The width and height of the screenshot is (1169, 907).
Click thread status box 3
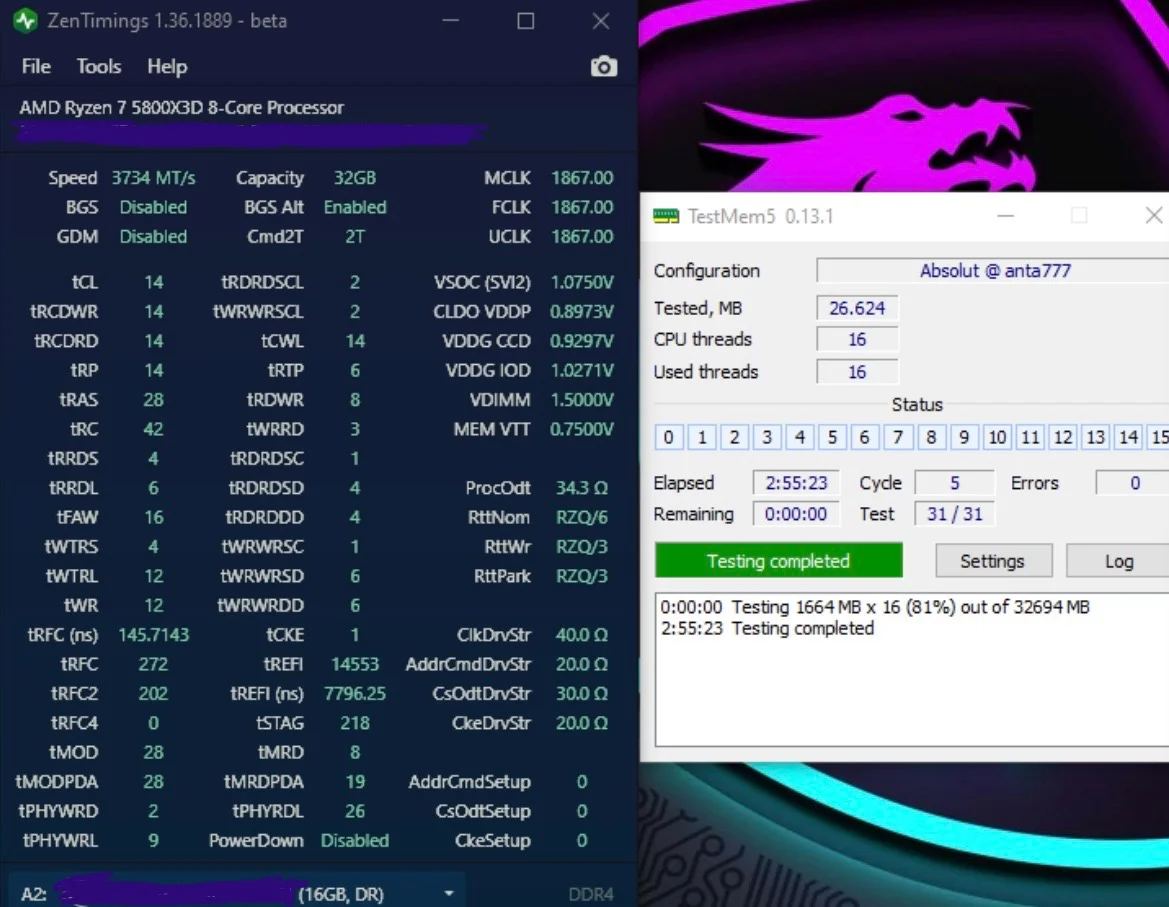(x=766, y=437)
